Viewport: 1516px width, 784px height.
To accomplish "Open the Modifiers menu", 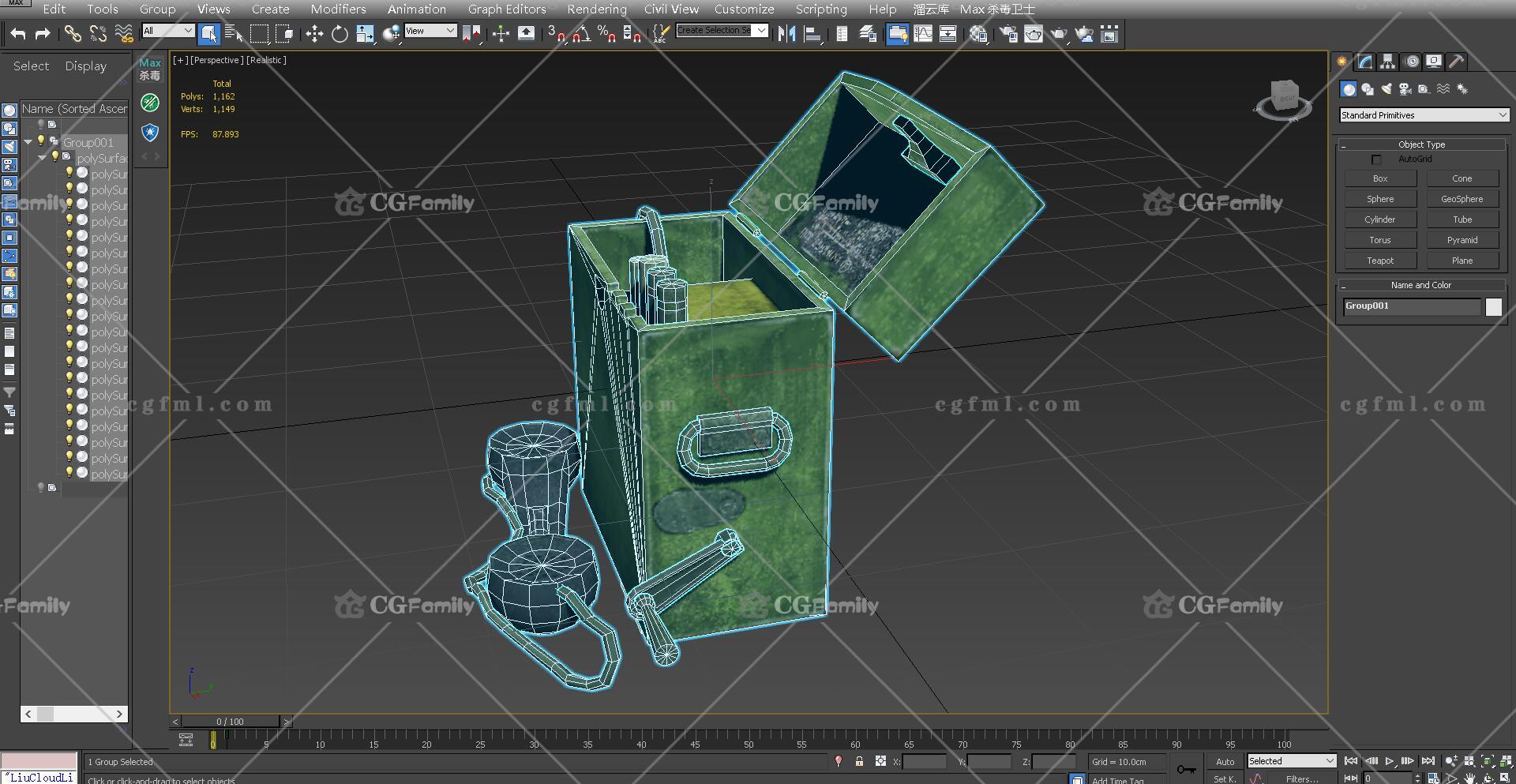I will [x=338, y=9].
